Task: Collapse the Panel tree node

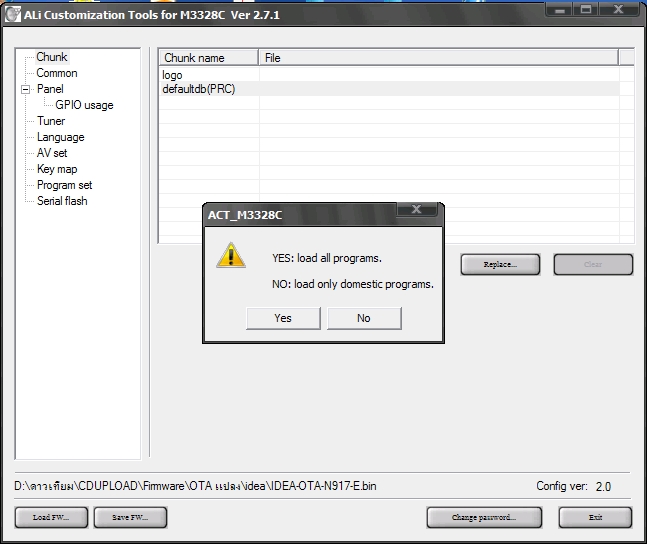Action: (x=26, y=89)
